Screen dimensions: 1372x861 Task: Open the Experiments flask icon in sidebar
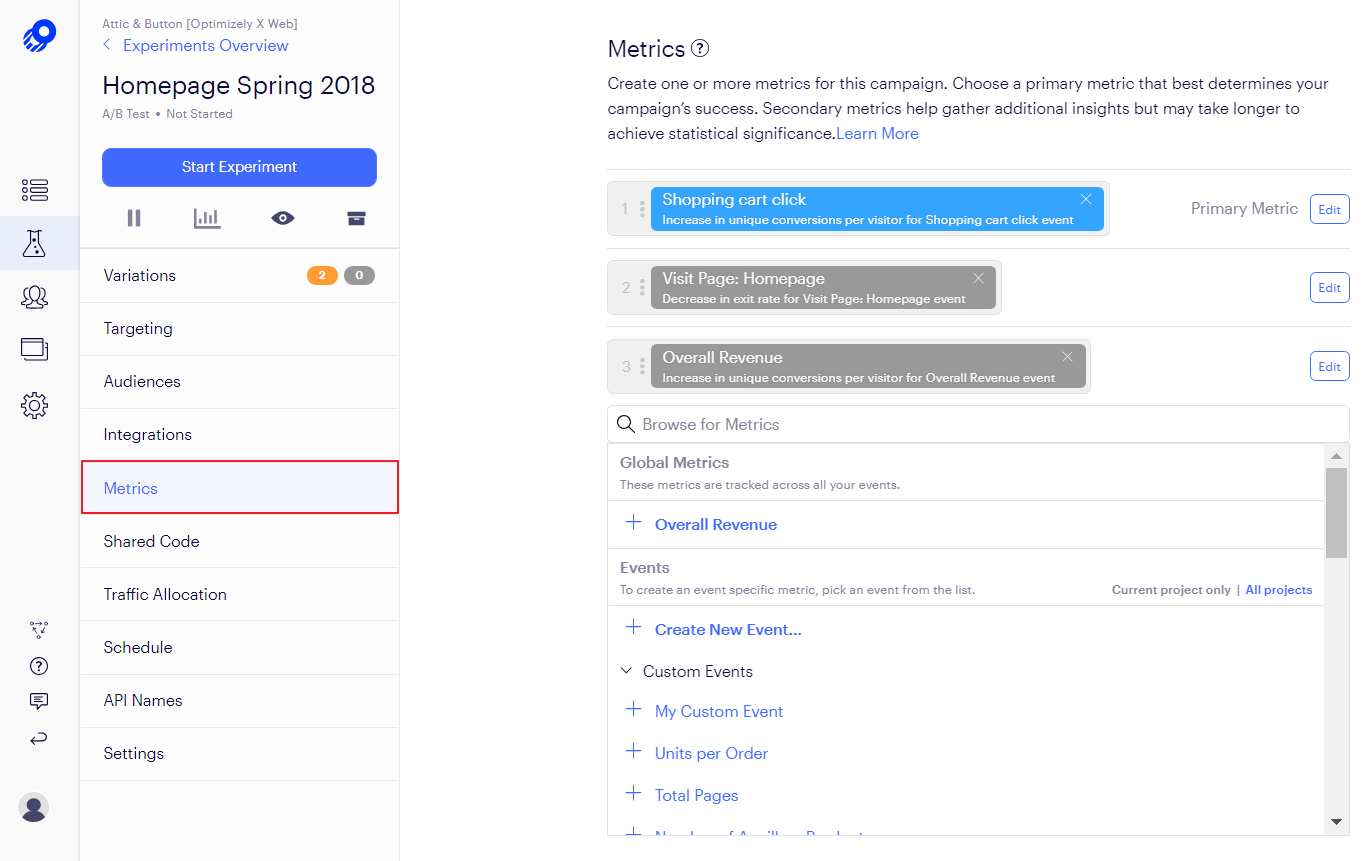point(34,243)
